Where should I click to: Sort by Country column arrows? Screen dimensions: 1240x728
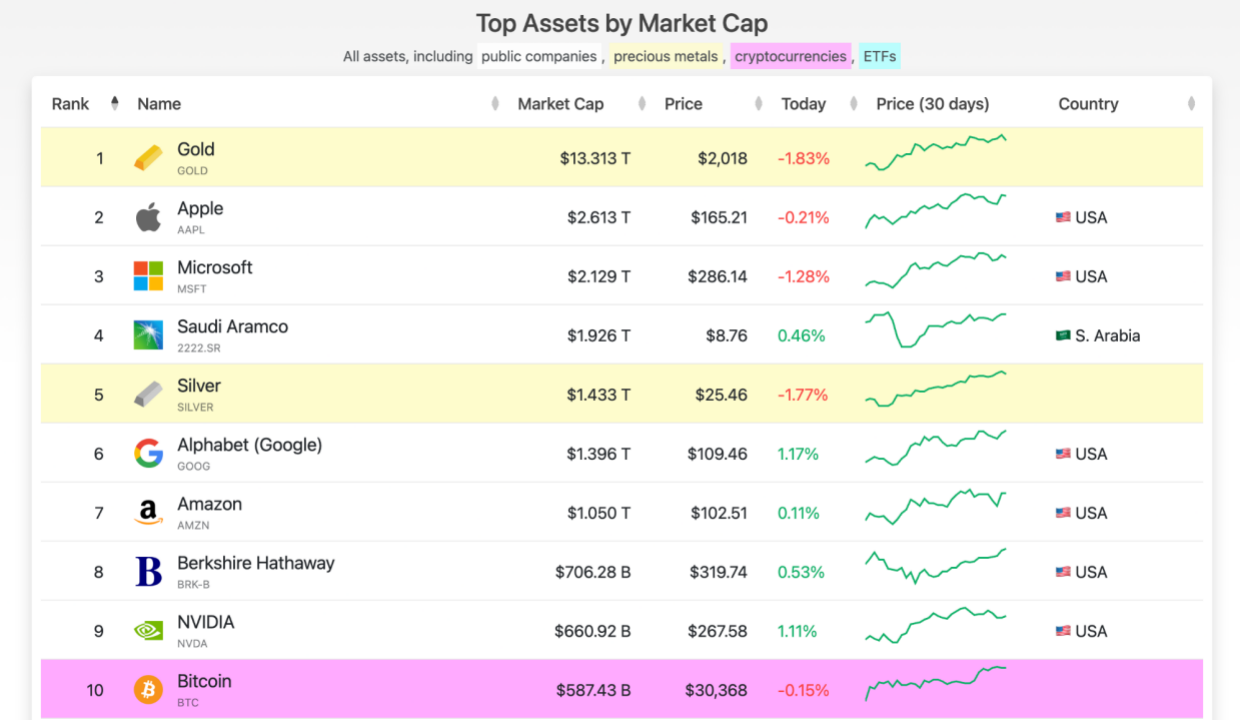(1191, 103)
